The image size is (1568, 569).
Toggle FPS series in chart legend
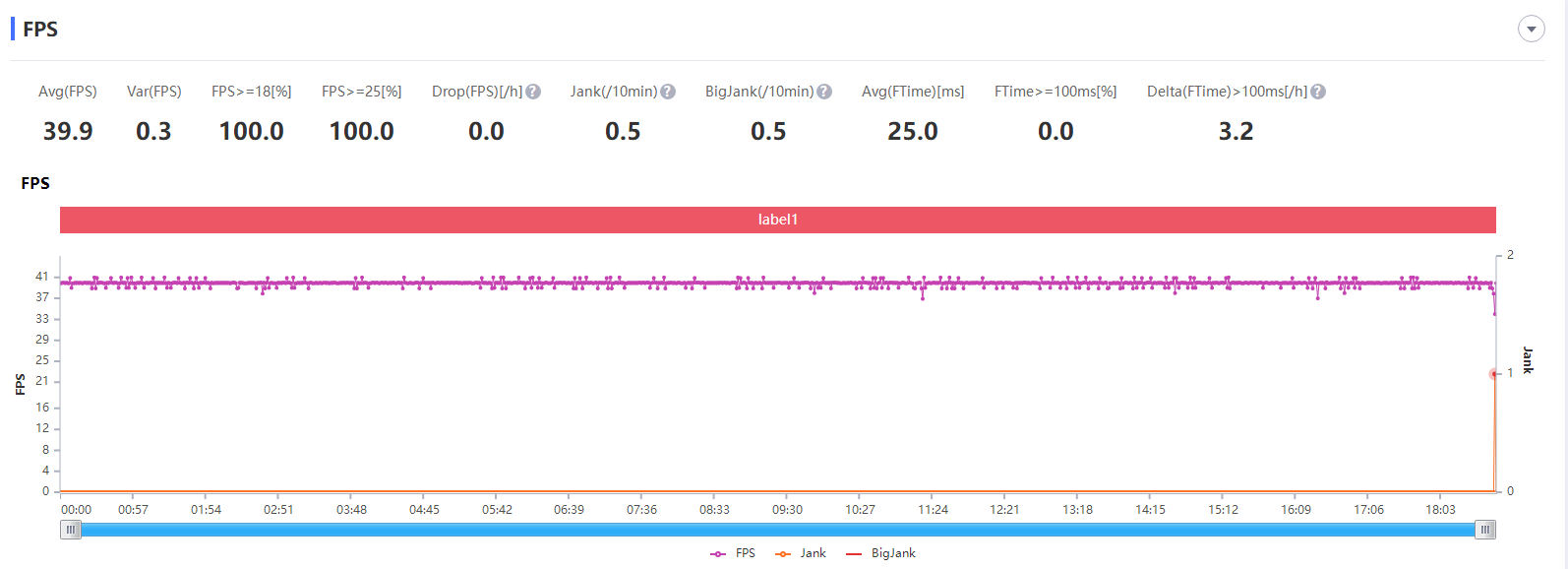733,553
